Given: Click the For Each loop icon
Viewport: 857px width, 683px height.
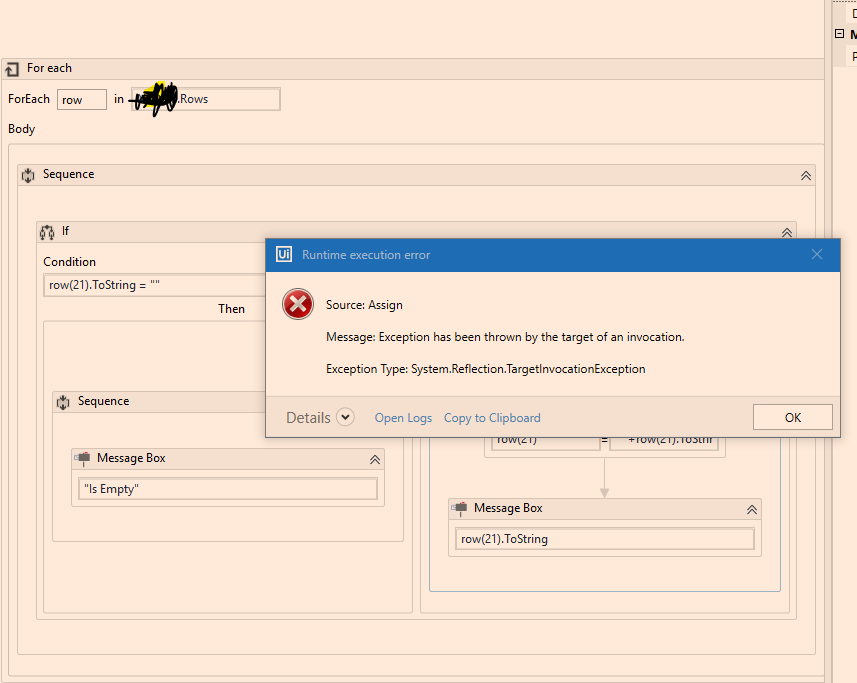Looking at the screenshot, I should pyautogui.click(x=12, y=68).
